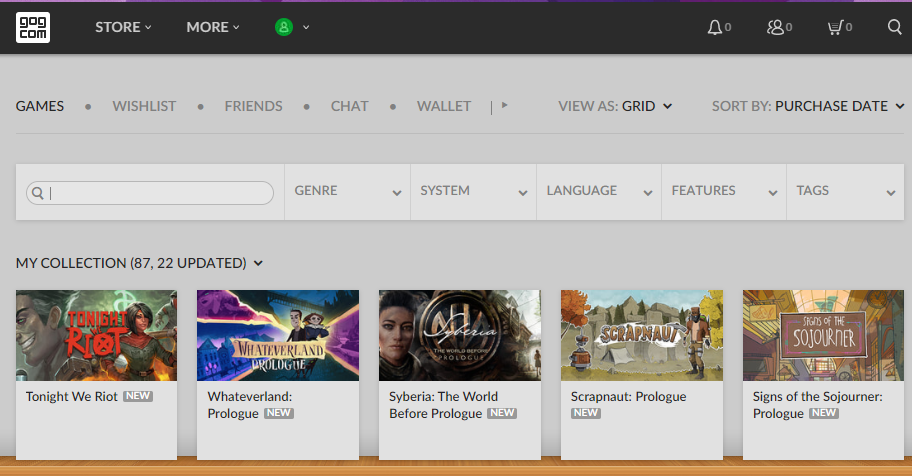
Task: Expand the LANGUAGE filter
Action: 599,191
